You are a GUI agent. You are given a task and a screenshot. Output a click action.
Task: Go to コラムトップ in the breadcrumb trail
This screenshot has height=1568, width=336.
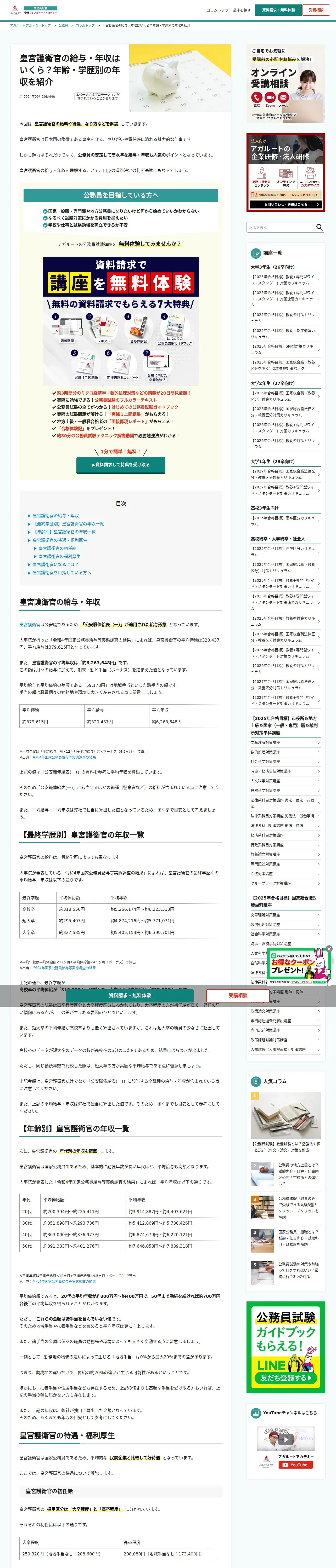(85, 26)
